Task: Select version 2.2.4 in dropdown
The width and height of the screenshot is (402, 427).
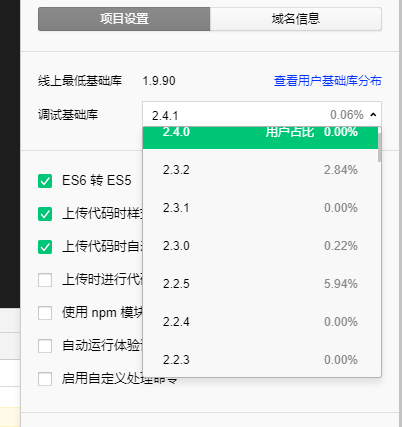Action: point(260,322)
